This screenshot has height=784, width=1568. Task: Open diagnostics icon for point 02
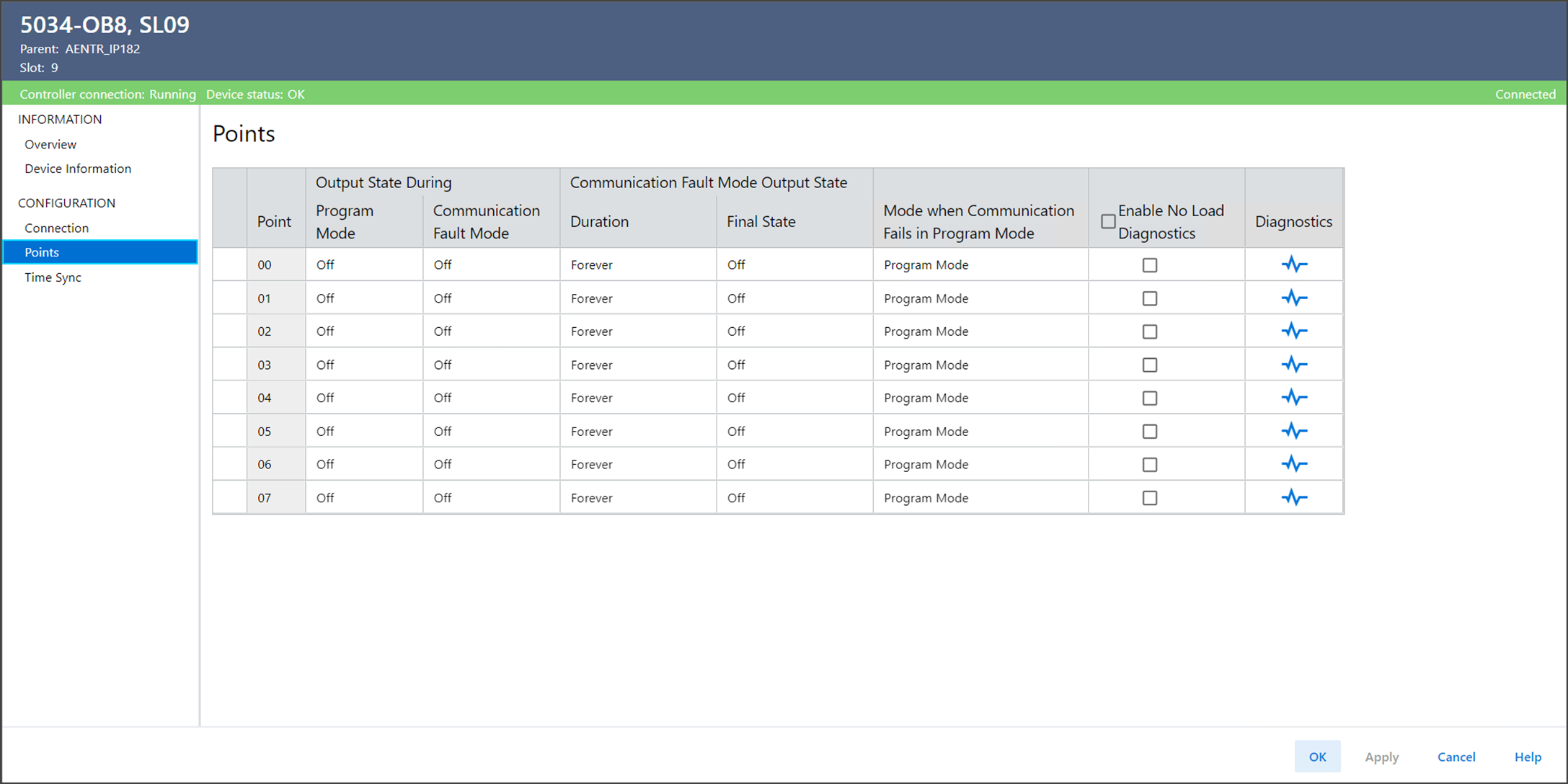click(1294, 331)
